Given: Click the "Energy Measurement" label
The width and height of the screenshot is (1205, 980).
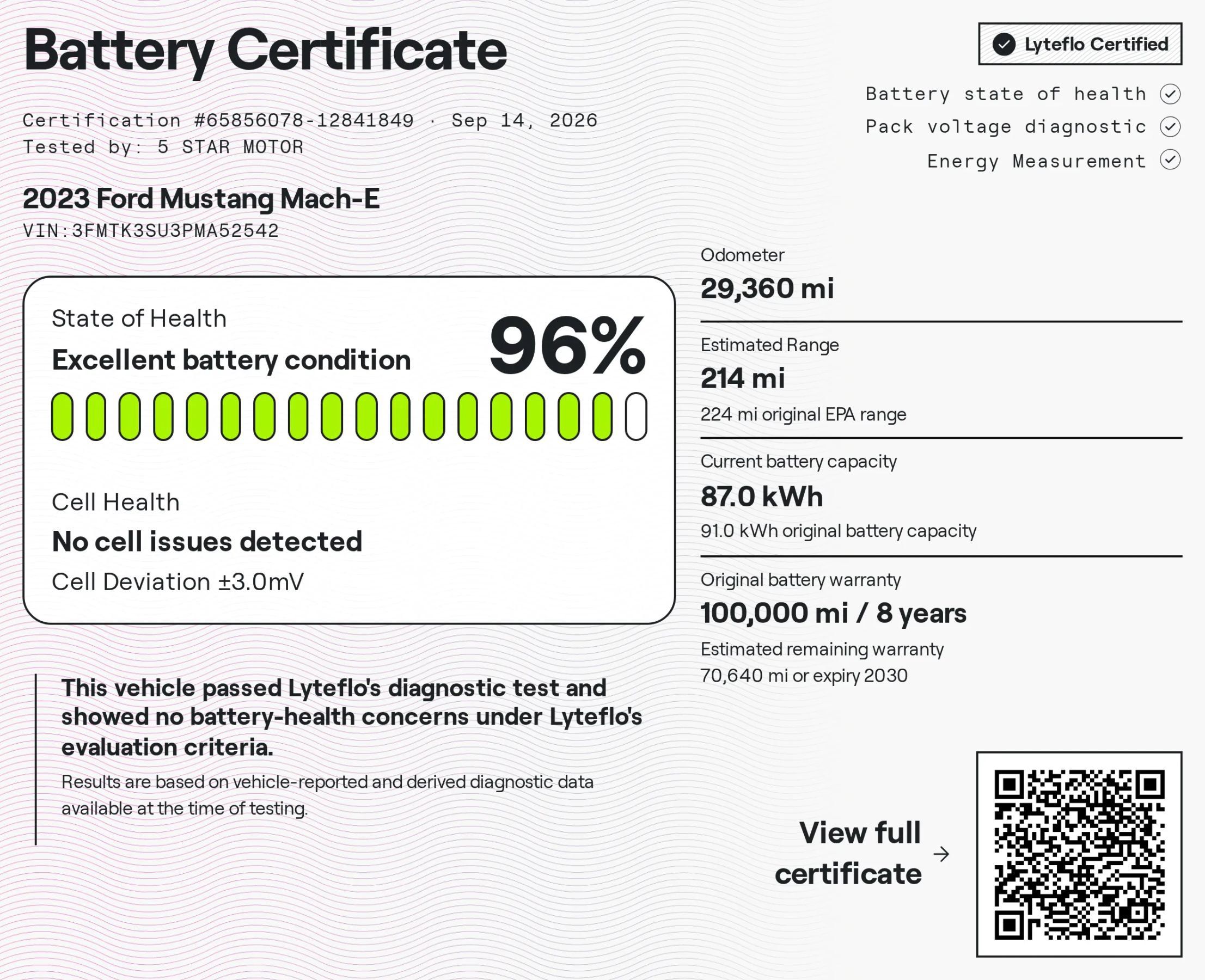Looking at the screenshot, I should (1037, 161).
